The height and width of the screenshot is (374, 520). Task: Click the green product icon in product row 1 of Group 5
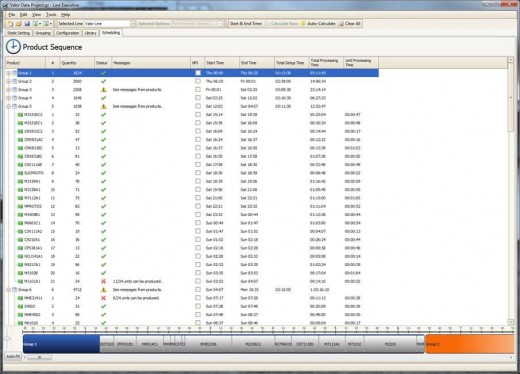pyautogui.click(x=20, y=115)
